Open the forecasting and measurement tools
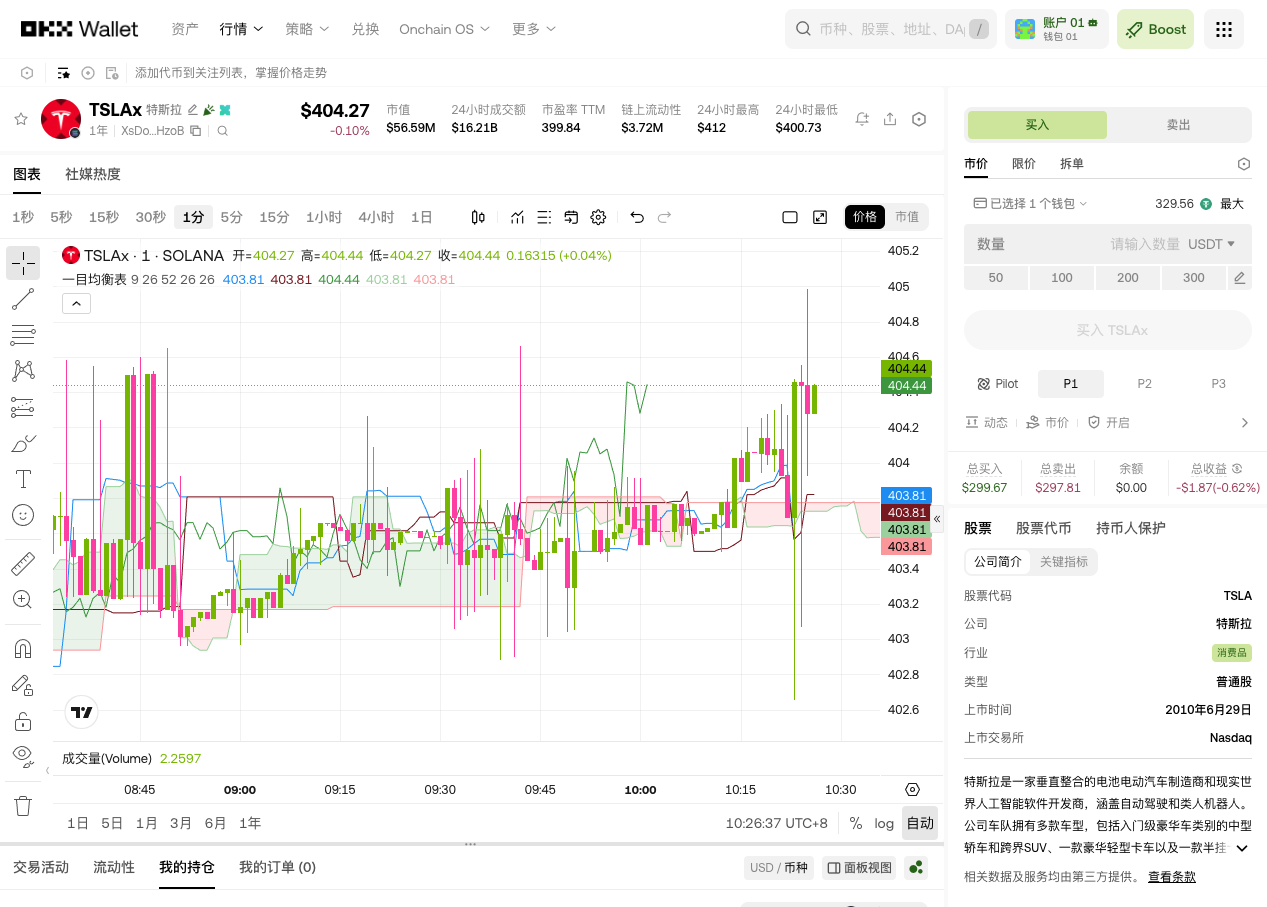The width and height of the screenshot is (1267, 907). tap(22, 407)
